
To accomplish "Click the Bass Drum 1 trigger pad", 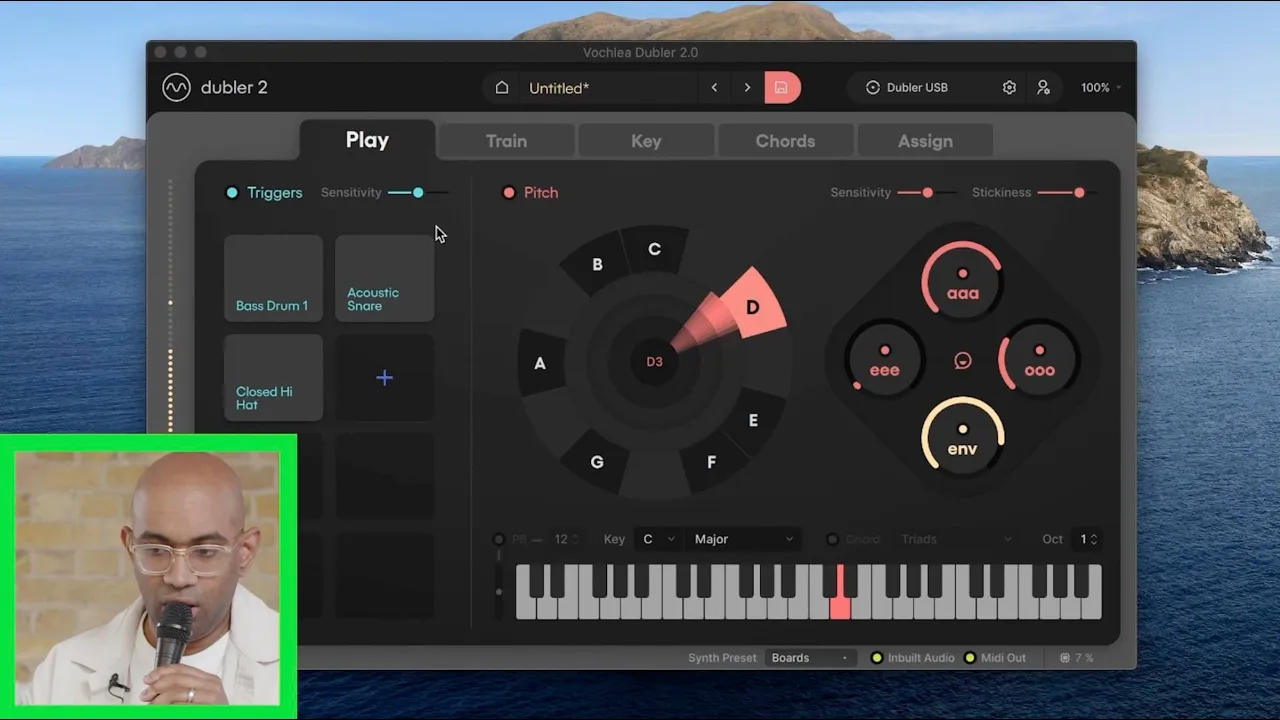I will coord(273,278).
